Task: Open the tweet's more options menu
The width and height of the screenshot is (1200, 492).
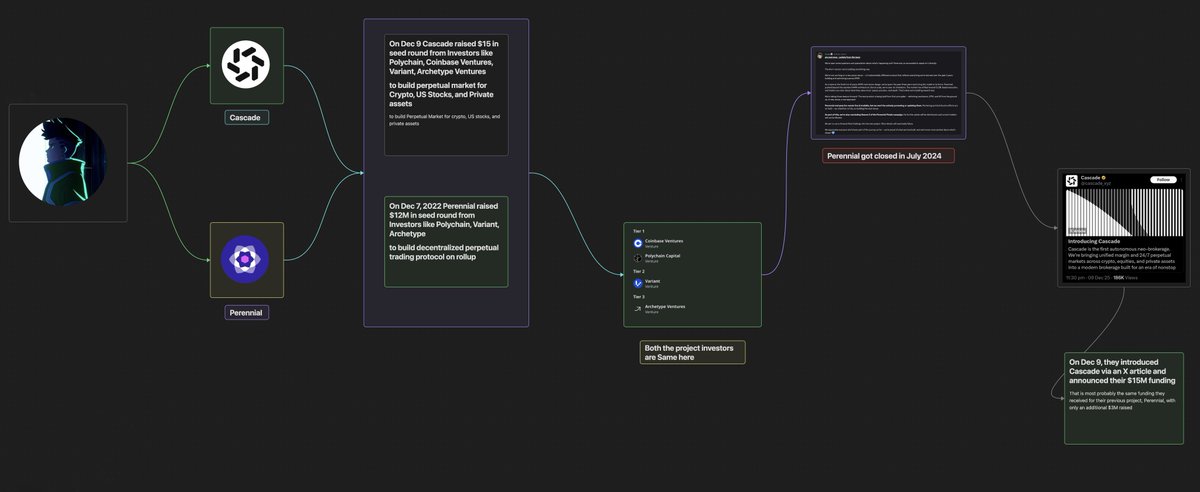Action: pyautogui.click(x=1181, y=180)
